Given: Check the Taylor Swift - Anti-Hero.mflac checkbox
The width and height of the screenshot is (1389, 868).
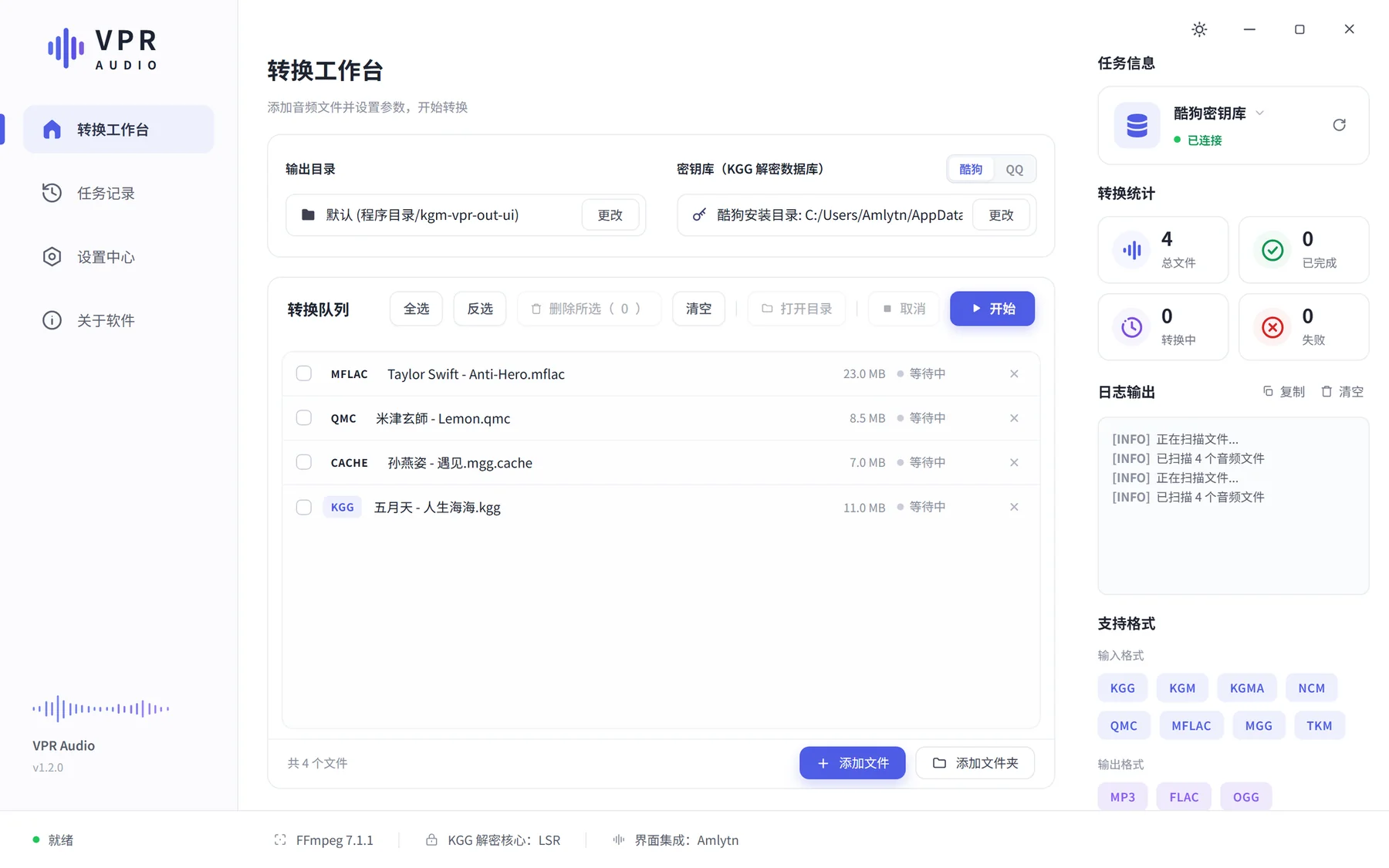Looking at the screenshot, I should [304, 373].
